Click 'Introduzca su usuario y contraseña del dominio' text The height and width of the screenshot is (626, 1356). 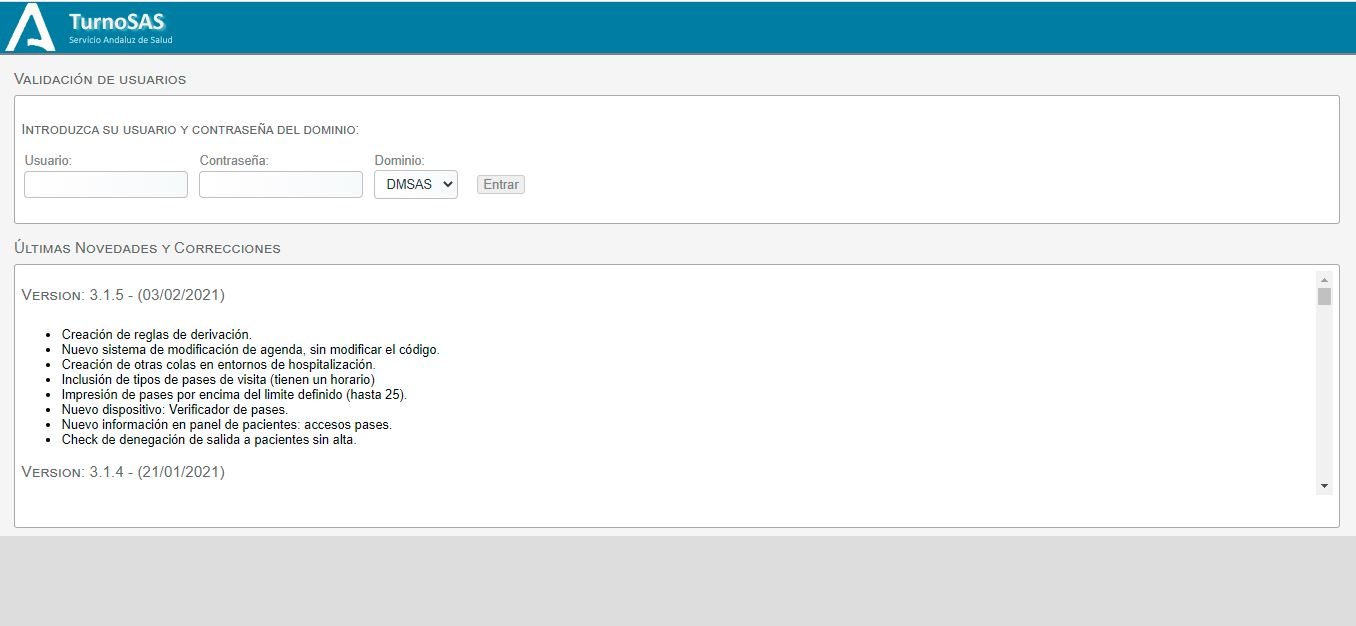pyautogui.click(x=190, y=129)
